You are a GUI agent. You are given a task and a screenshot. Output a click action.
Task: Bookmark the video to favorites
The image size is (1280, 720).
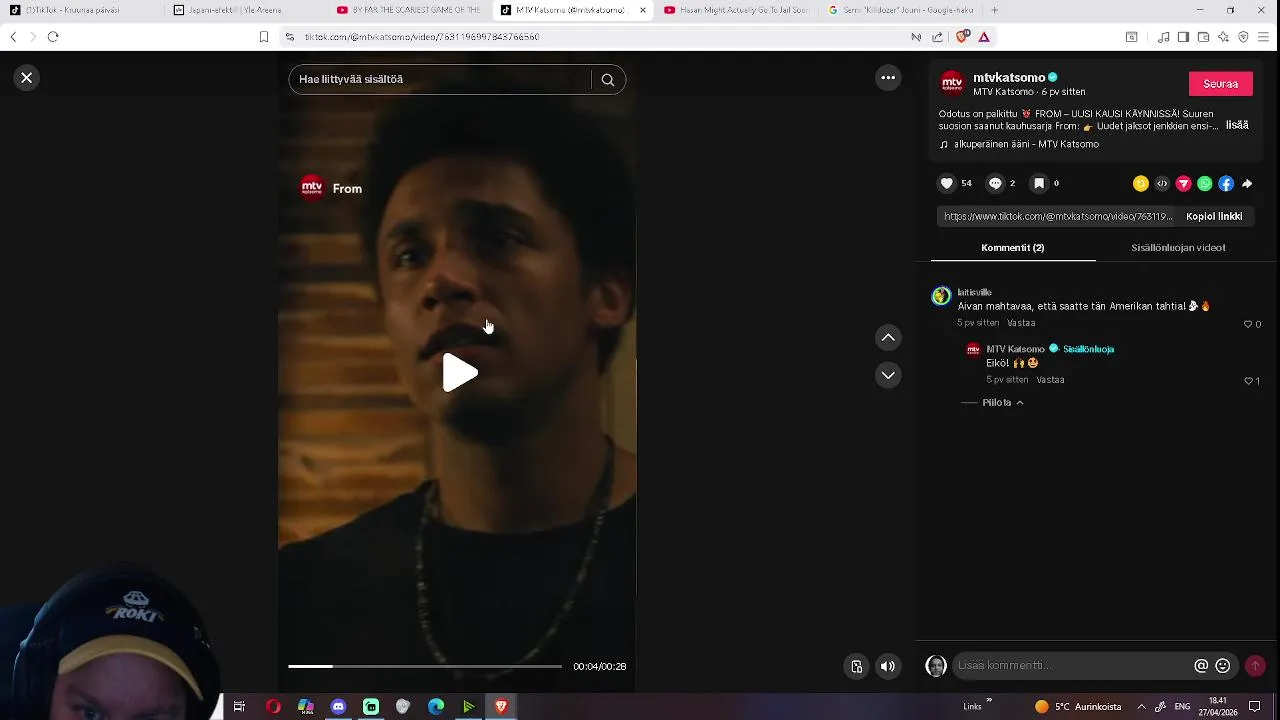1039,183
